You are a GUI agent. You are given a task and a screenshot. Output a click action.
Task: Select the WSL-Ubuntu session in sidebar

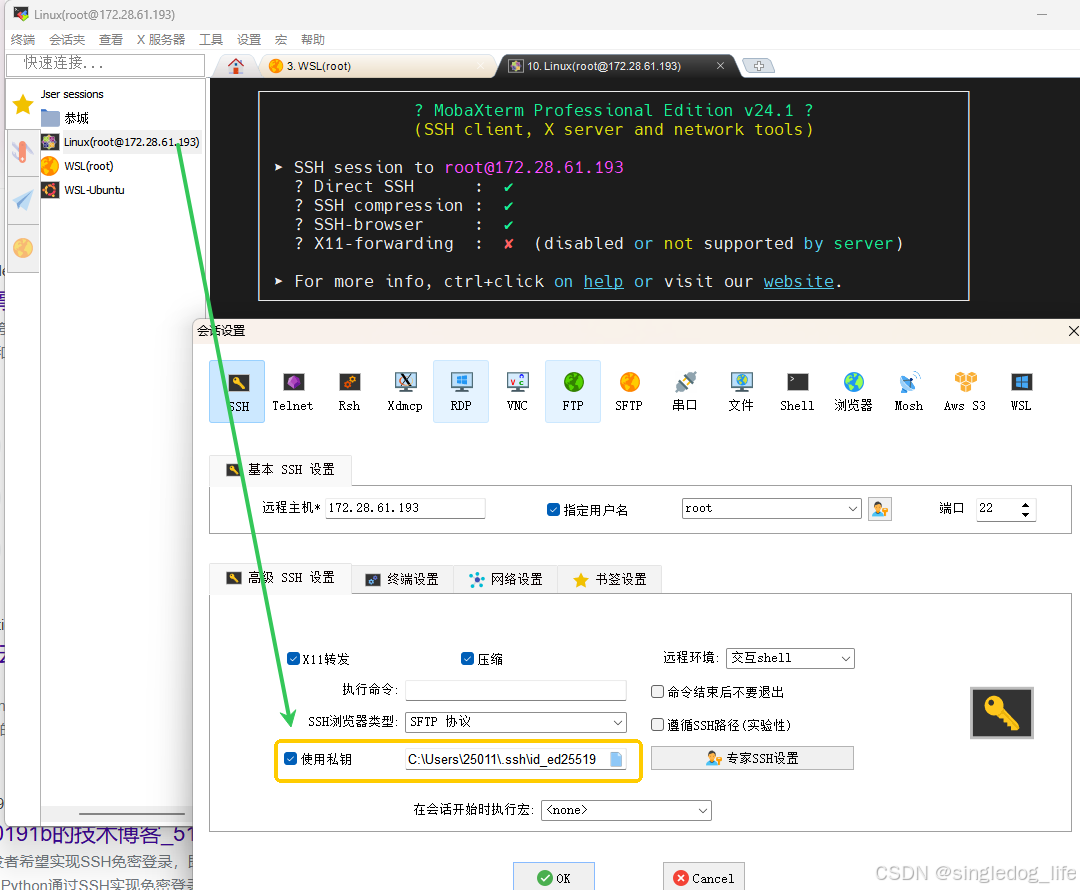click(x=94, y=190)
